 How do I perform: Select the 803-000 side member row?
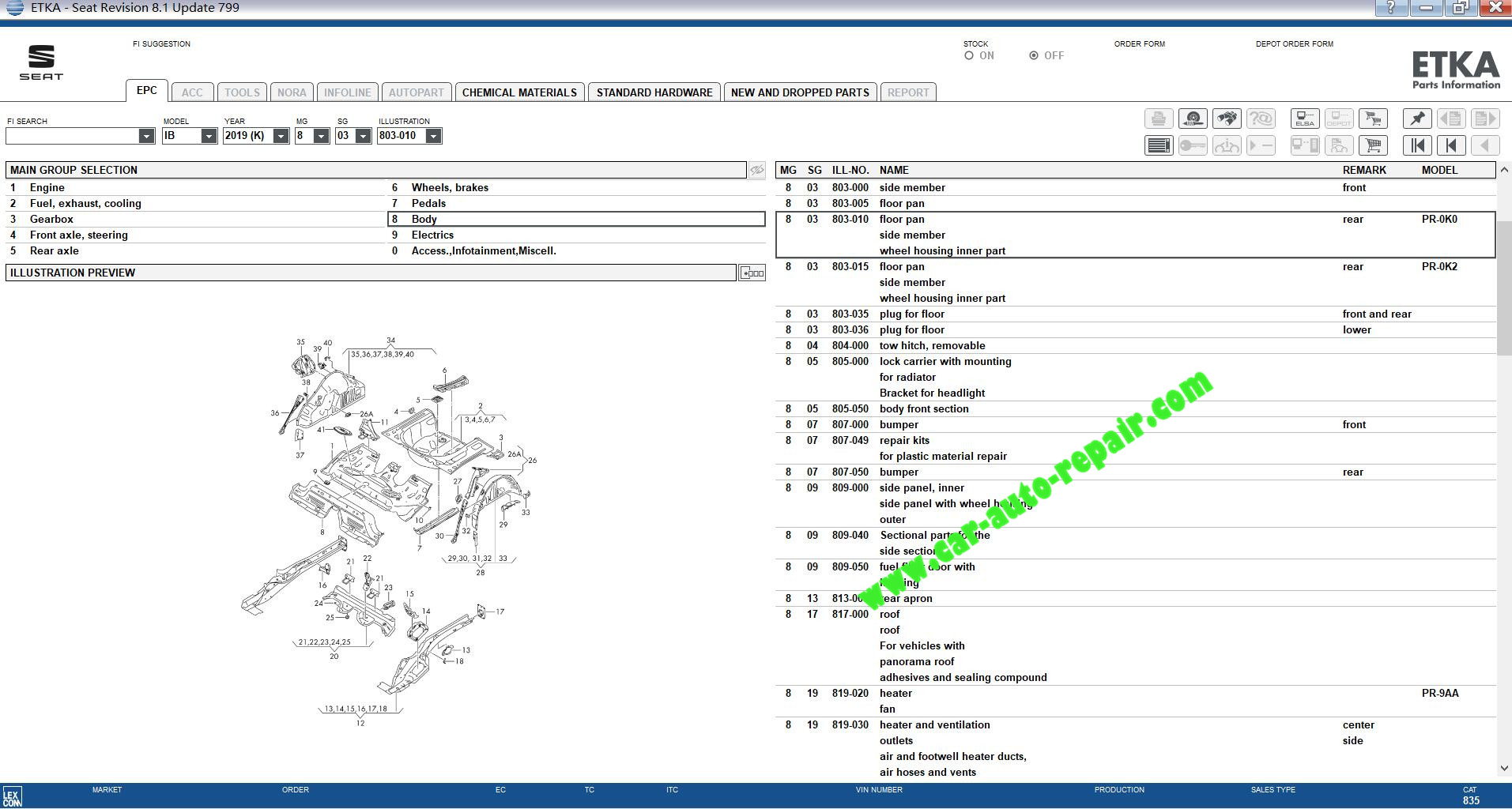pyautogui.click(x=1136, y=188)
